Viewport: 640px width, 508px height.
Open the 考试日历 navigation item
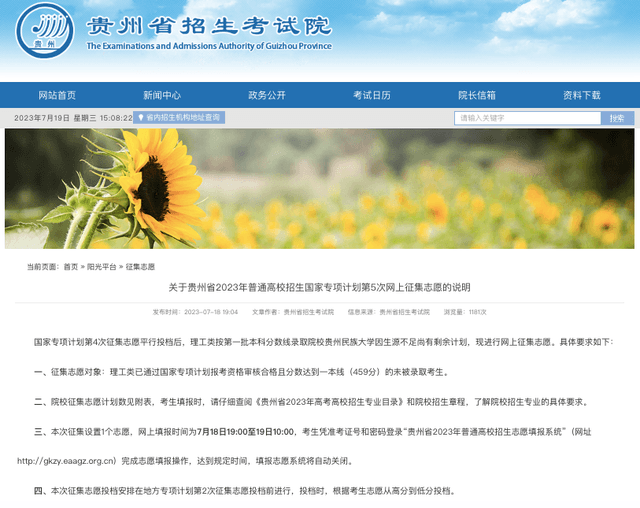372,95
